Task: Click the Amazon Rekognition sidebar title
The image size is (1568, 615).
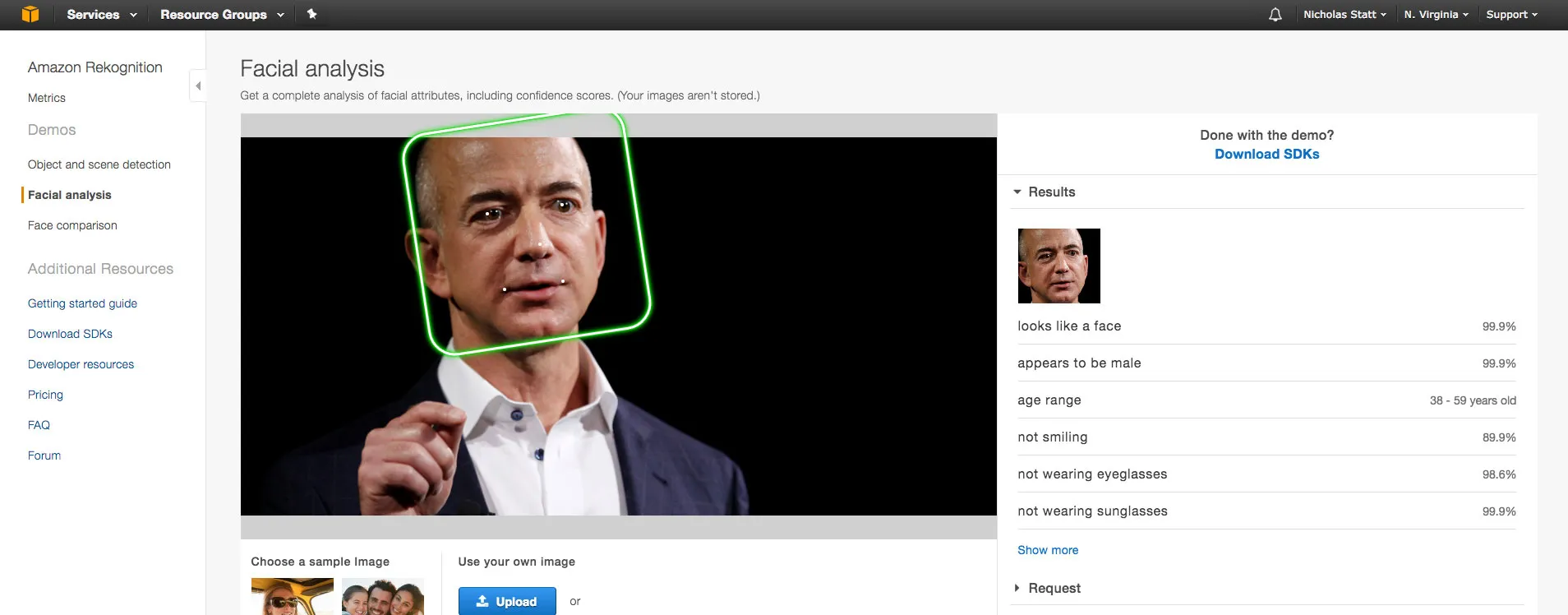Action: click(95, 67)
